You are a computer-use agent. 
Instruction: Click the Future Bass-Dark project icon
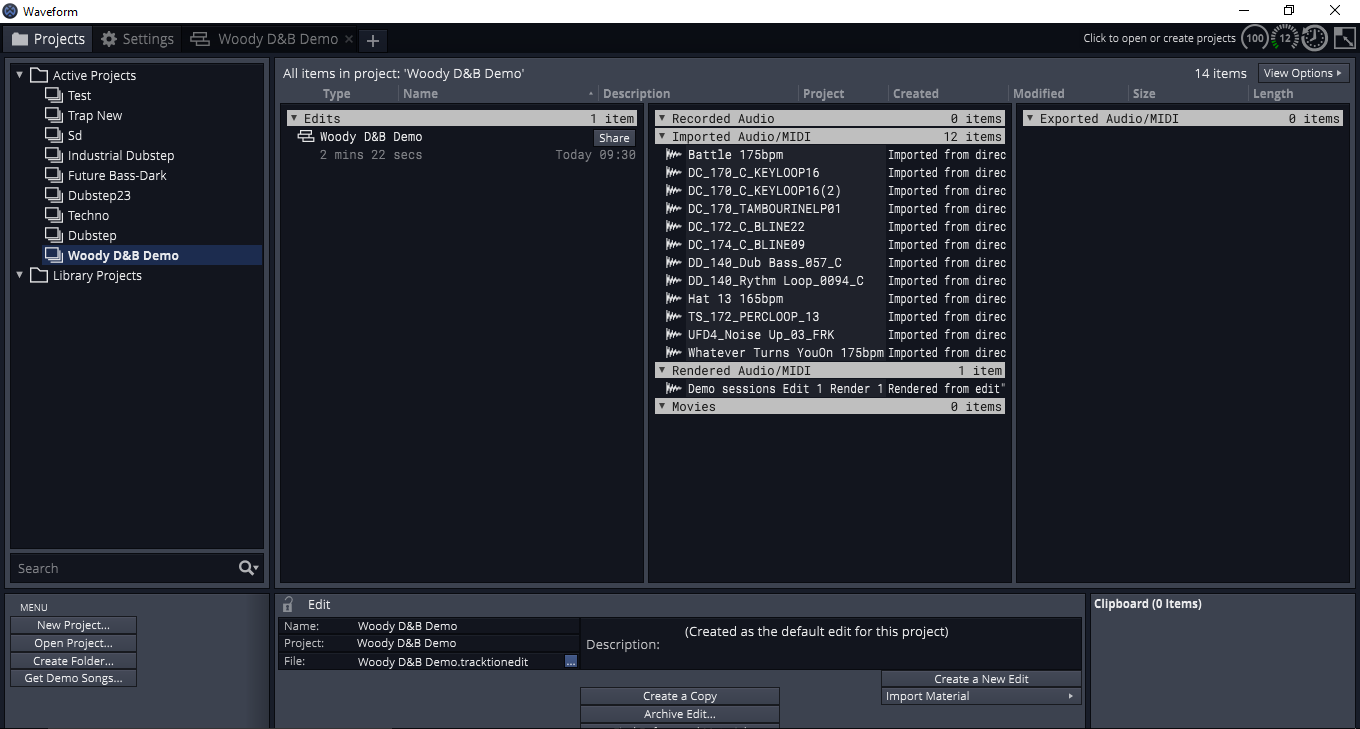54,175
